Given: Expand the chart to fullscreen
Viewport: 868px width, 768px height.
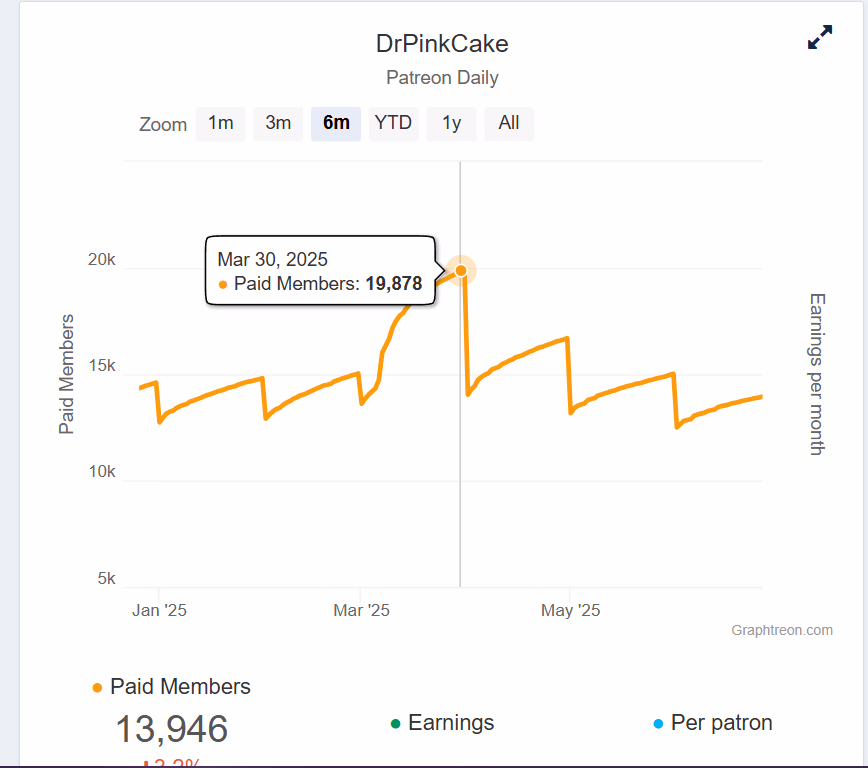Looking at the screenshot, I should click(820, 38).
